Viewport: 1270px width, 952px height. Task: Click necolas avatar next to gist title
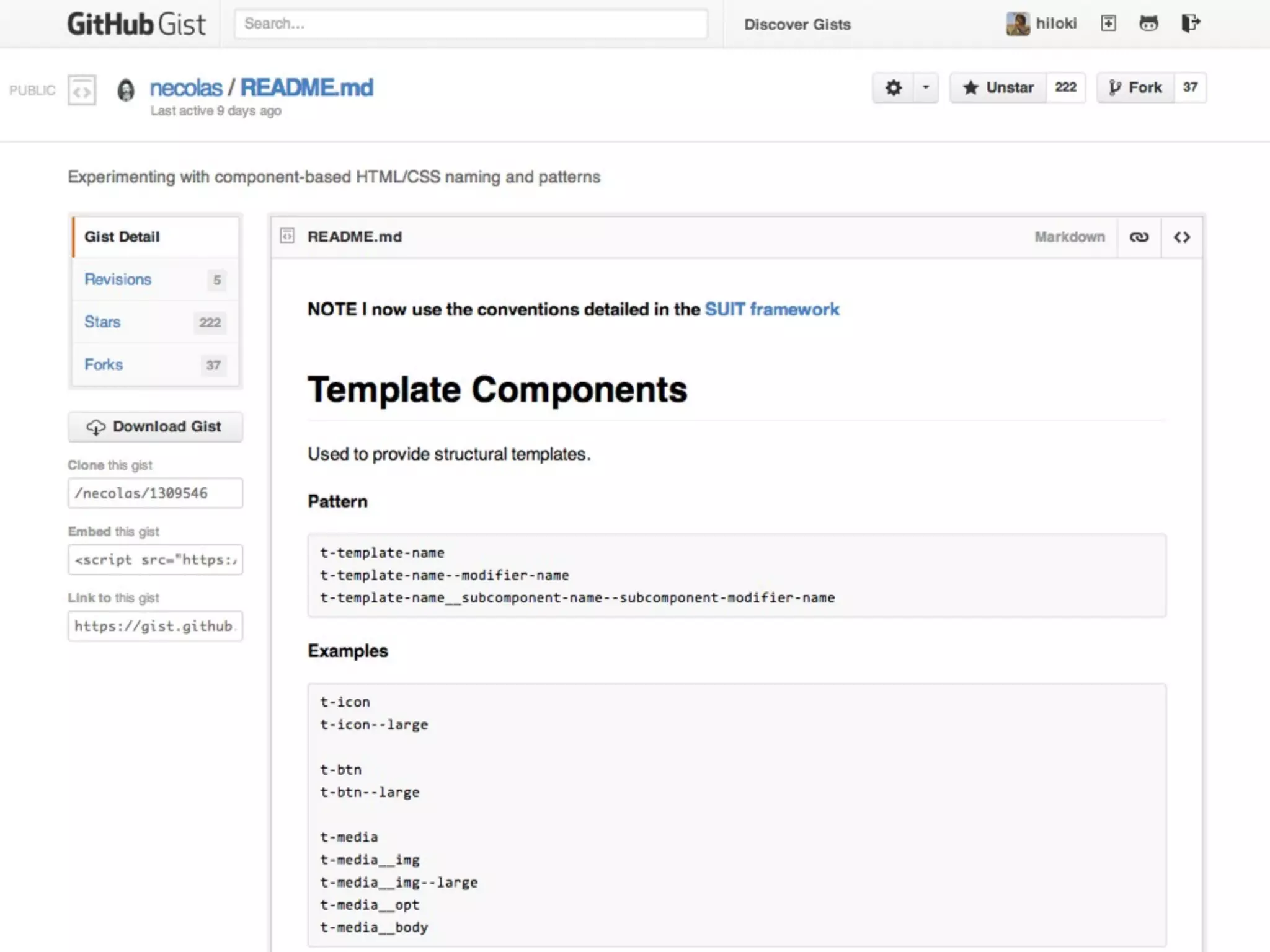[126, 90]
